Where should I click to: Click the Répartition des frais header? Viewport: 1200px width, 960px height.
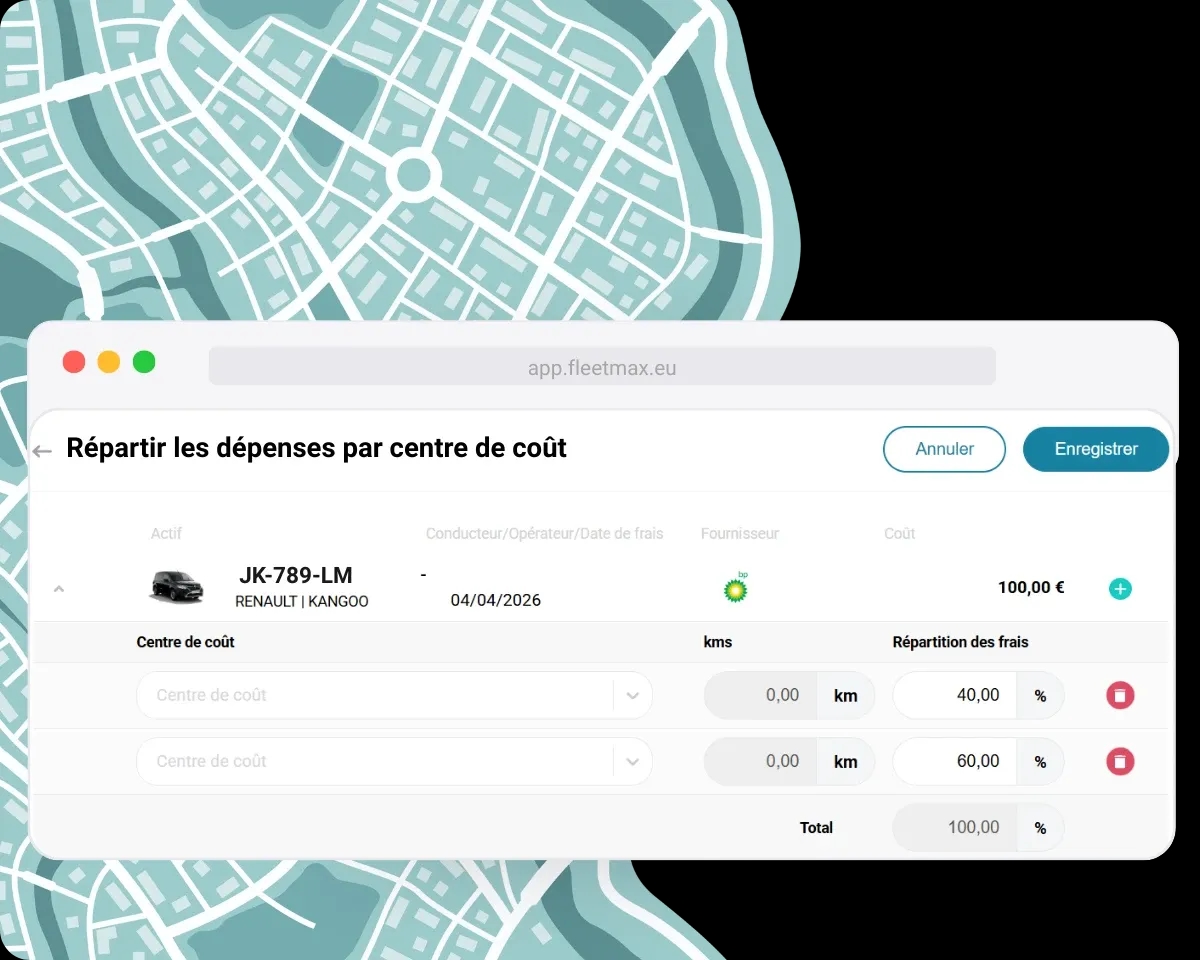tap(960, 642)
